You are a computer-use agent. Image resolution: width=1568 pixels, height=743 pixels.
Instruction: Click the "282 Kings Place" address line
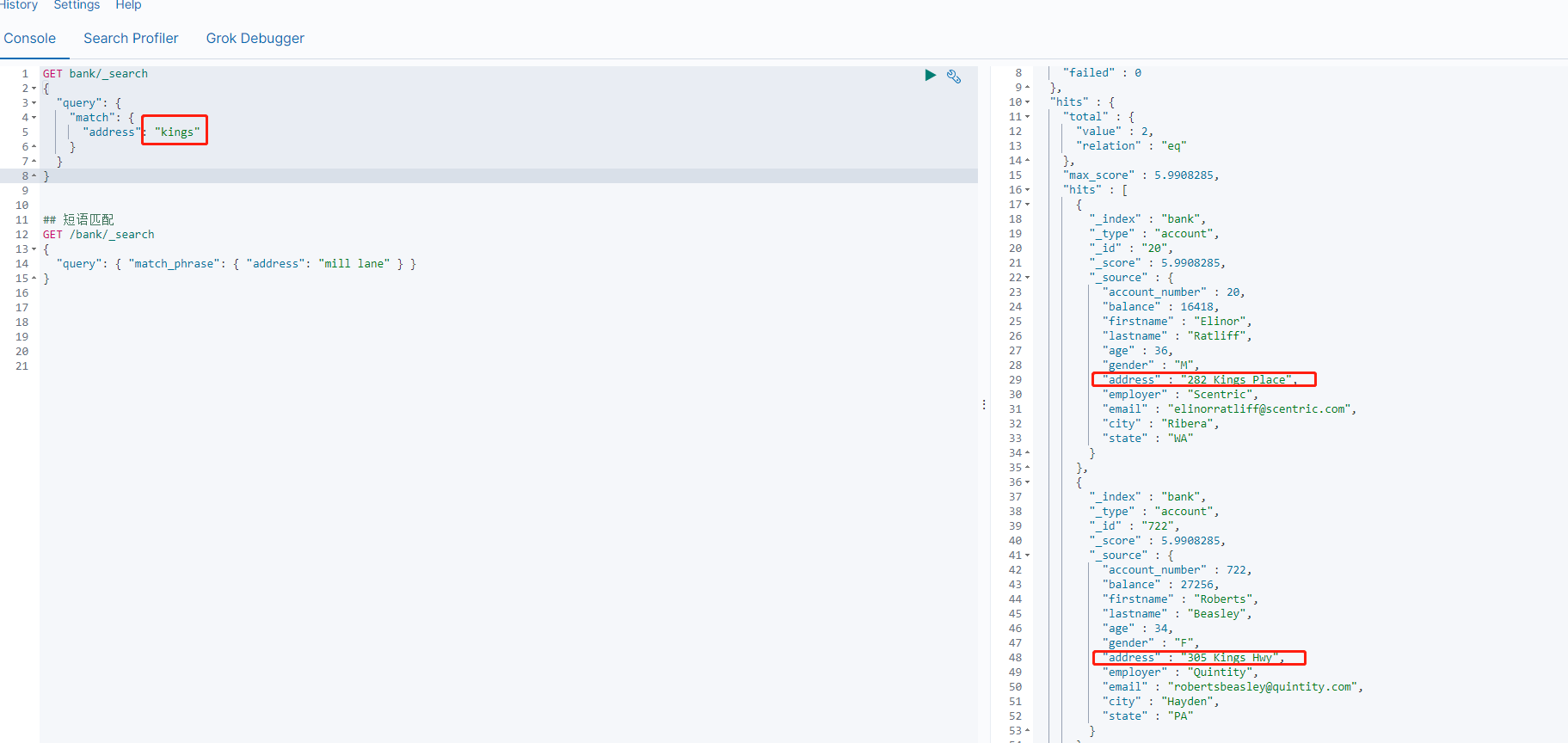1200,380
